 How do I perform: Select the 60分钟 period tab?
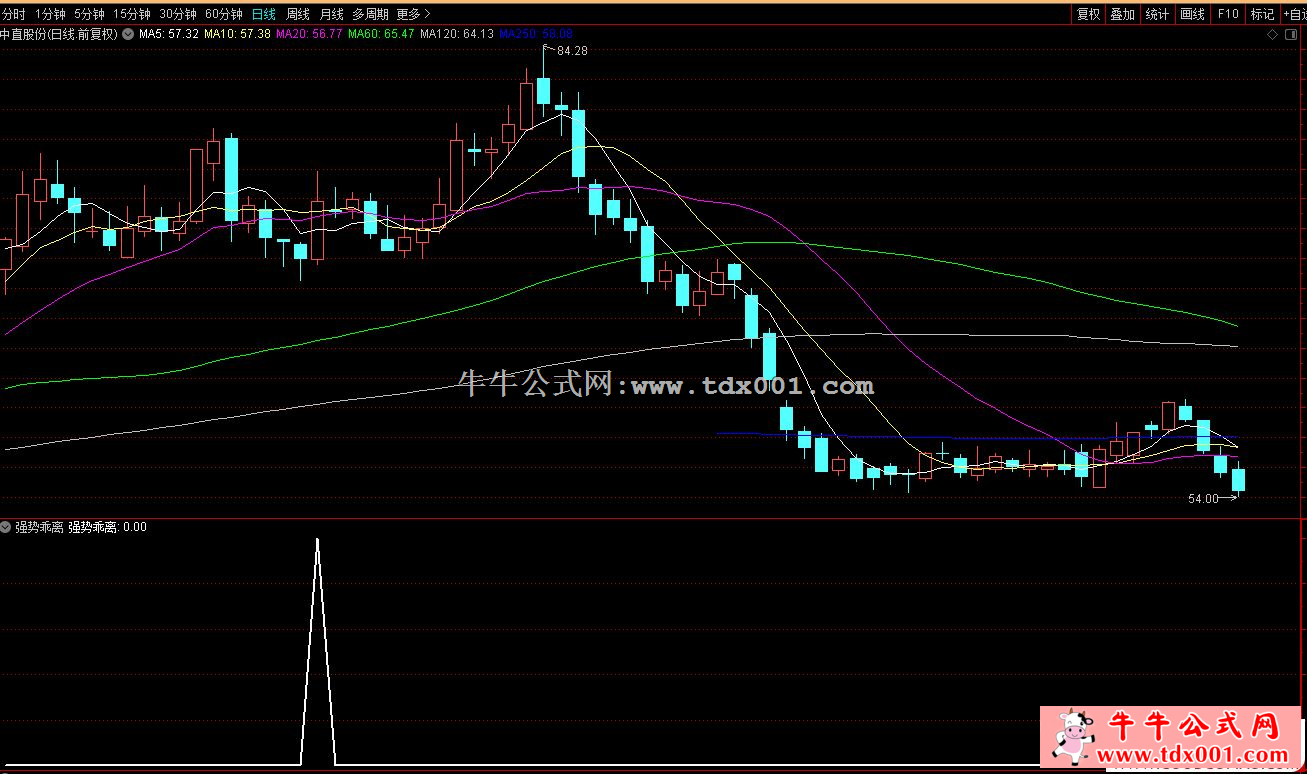(223, 14)
